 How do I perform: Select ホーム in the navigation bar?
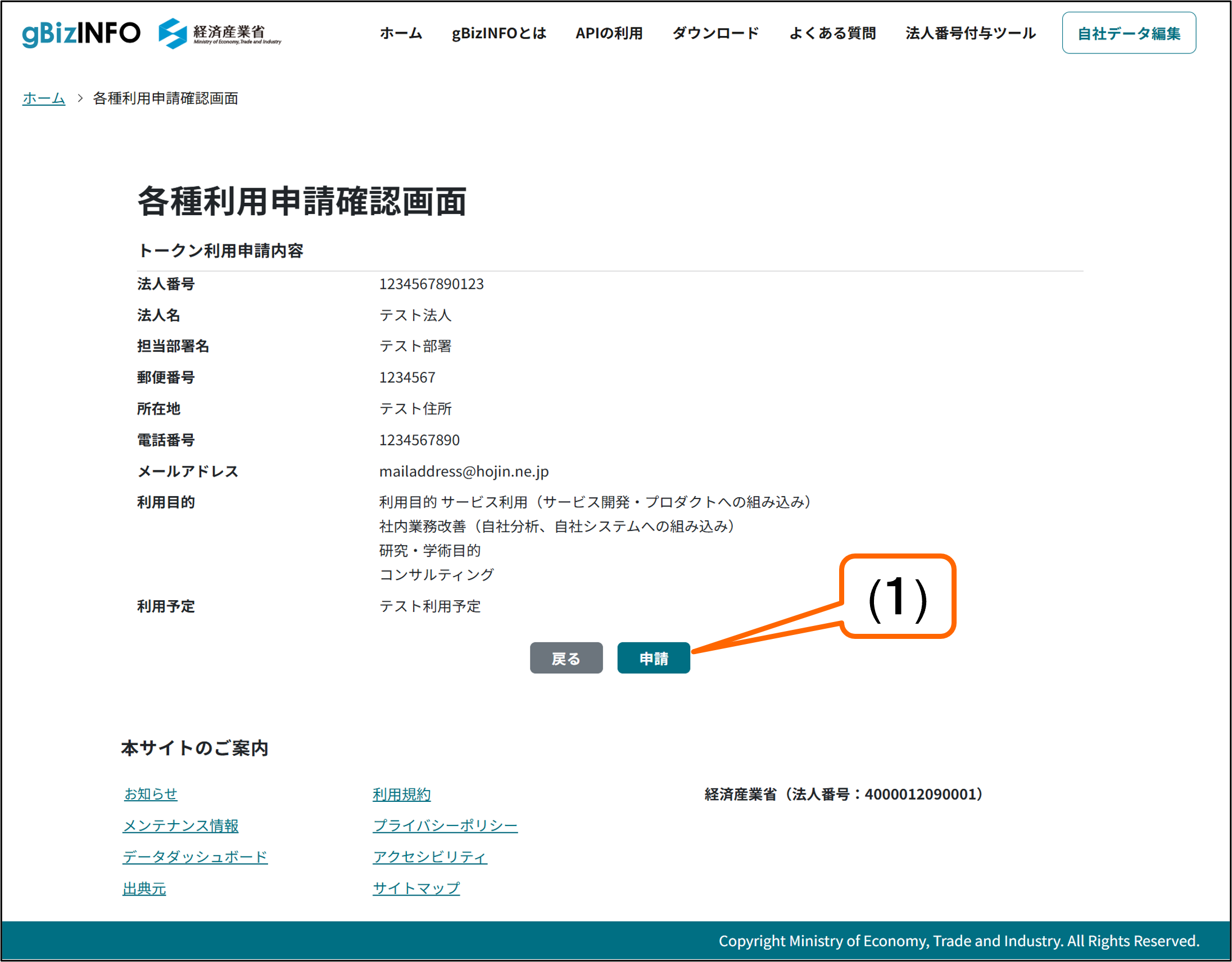pos(402,34)
